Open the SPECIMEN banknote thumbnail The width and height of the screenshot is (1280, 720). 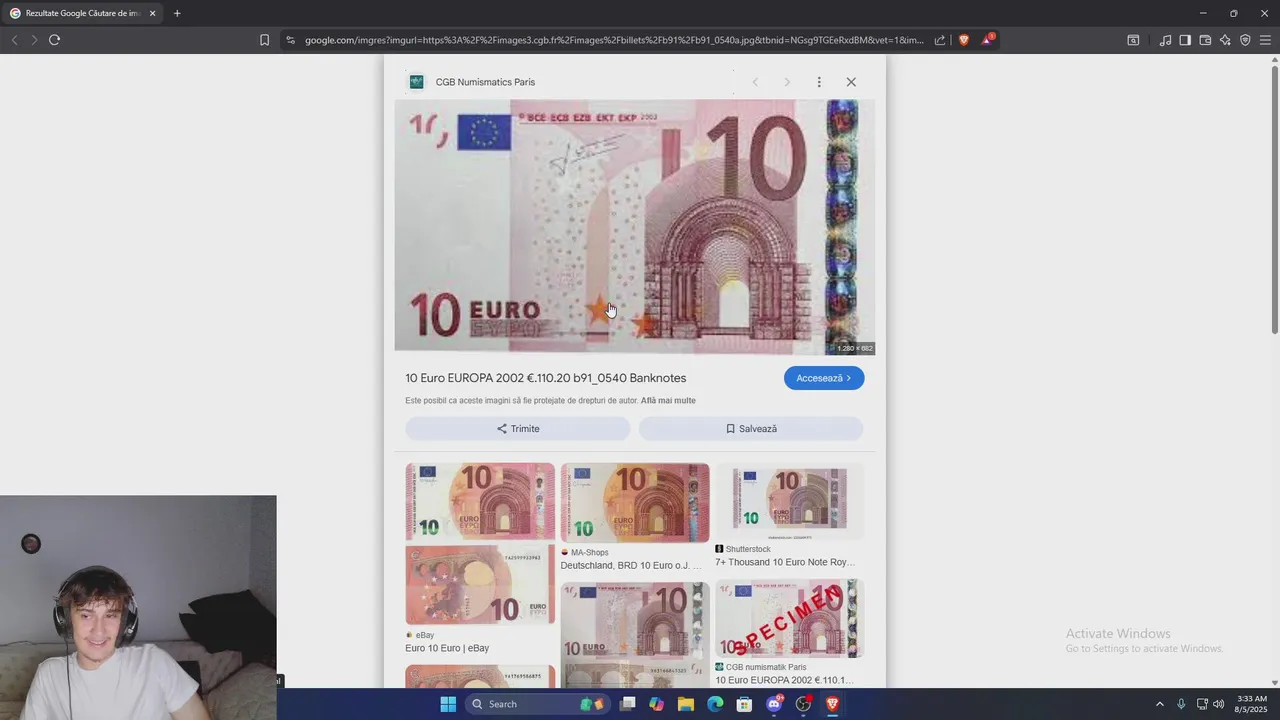coord(790,619)
